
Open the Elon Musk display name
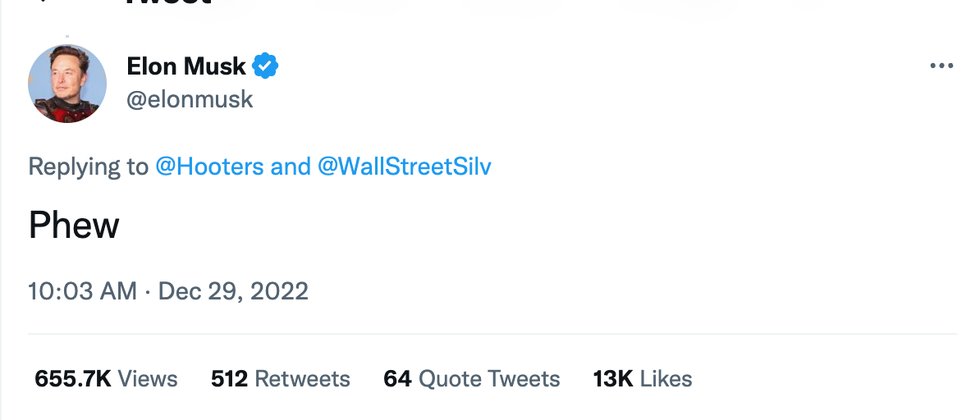pos(187,67)
